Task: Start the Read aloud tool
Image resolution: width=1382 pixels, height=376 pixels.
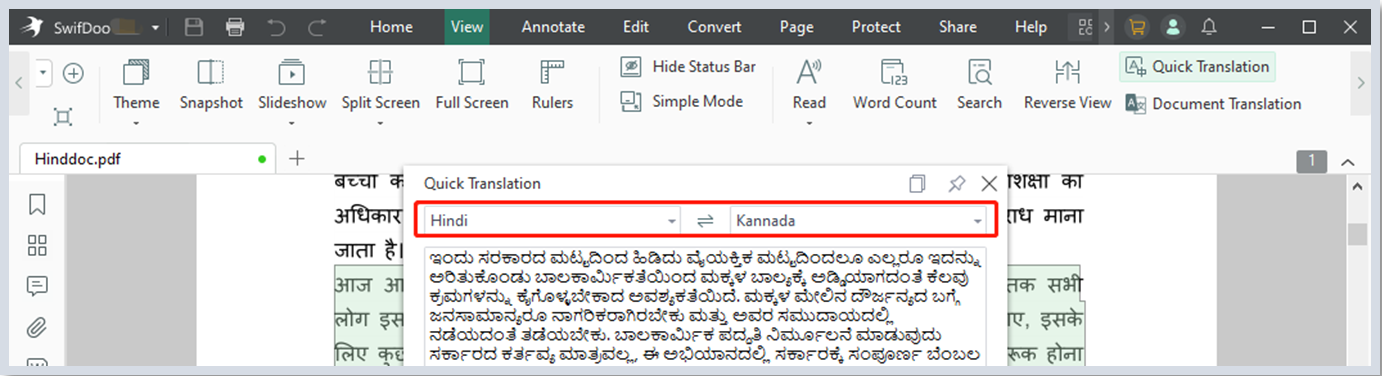Action: click(809, 84)
